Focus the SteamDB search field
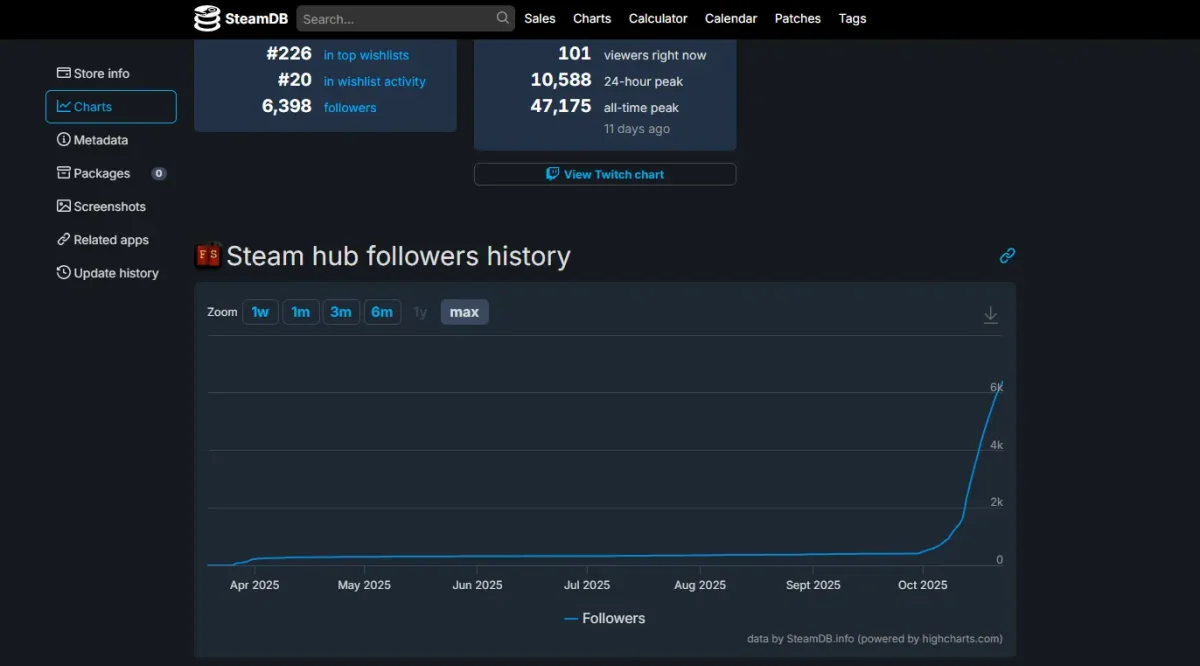The image size is (1200, 666). point(395,18)
